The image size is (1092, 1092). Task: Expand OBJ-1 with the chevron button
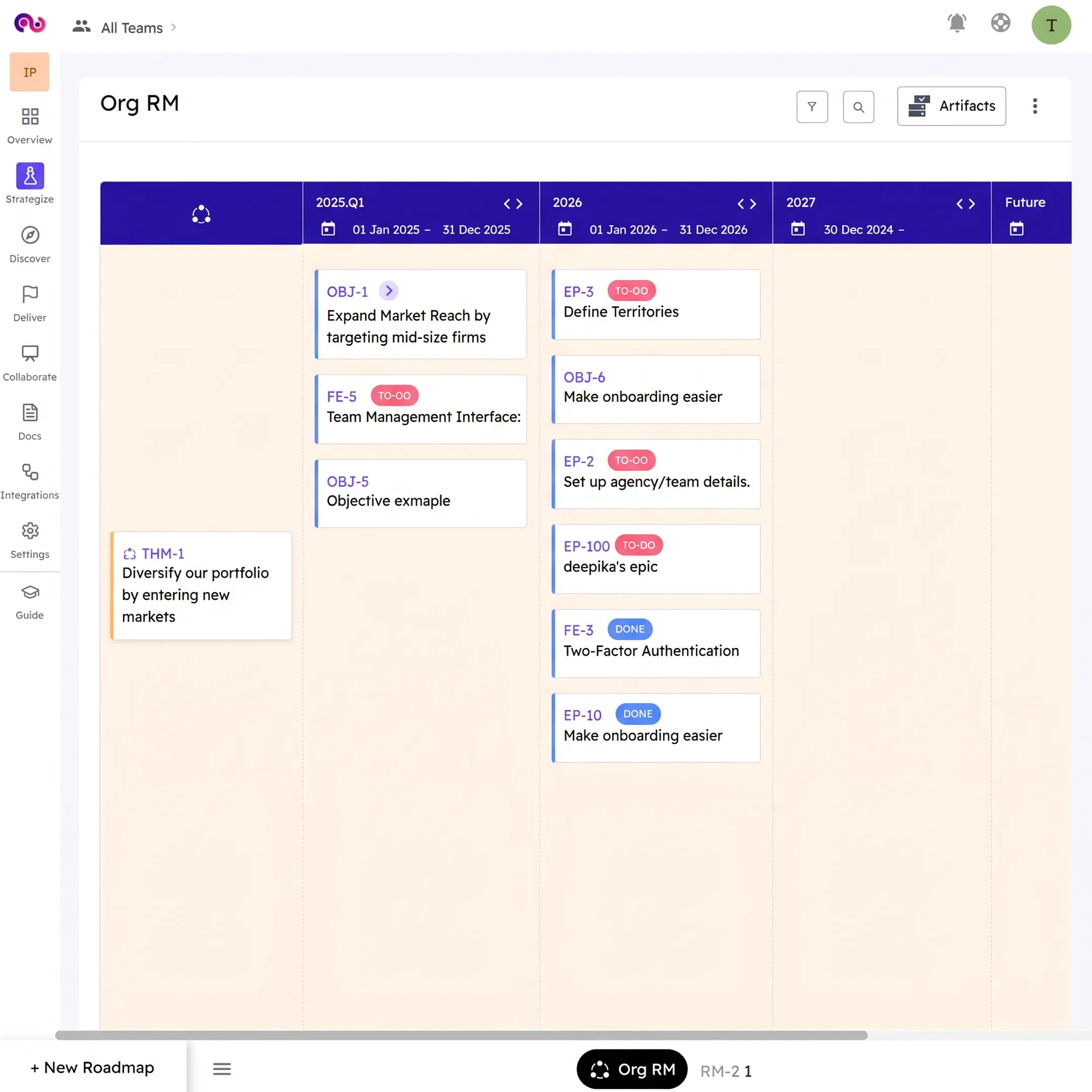pyautogui.click(x=389, y=291)
